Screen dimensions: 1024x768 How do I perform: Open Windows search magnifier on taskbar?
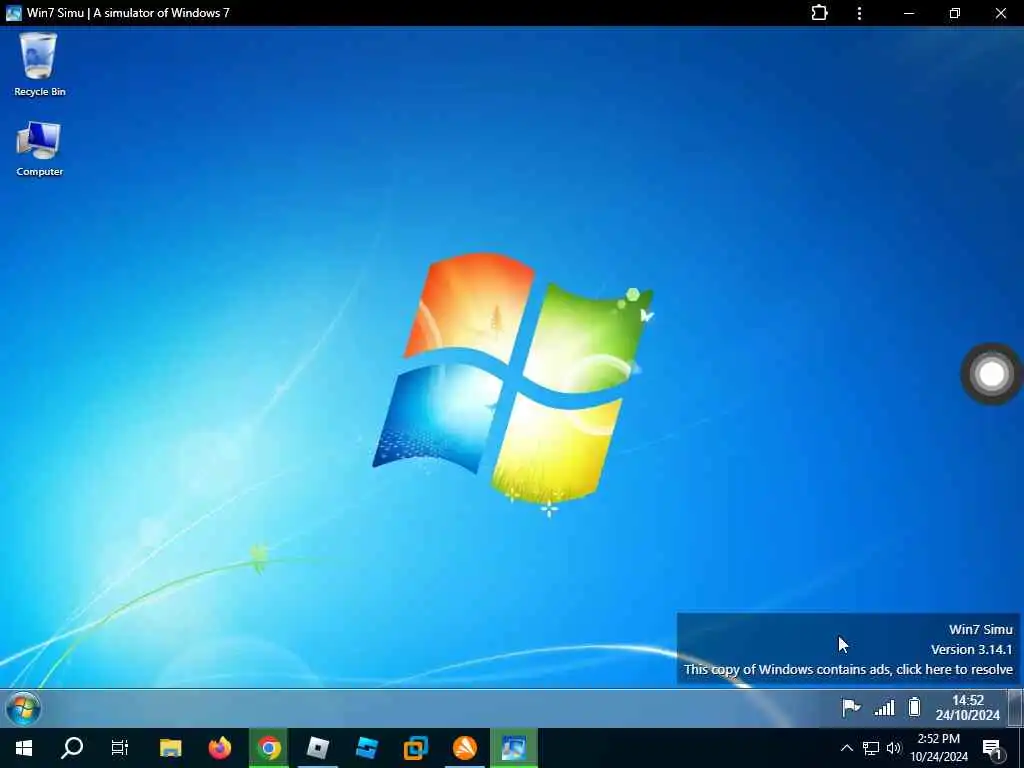72,748
